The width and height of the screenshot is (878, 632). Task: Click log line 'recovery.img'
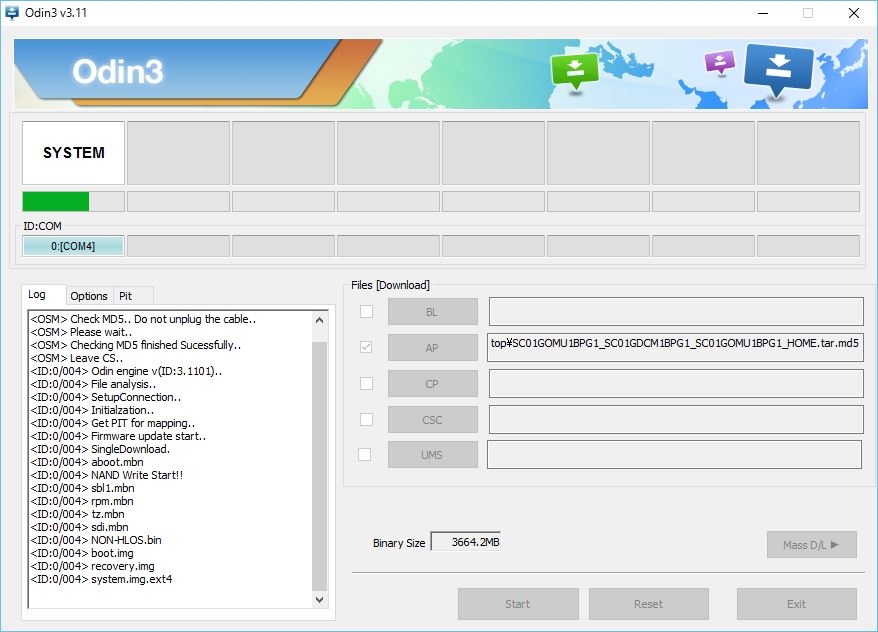(92, 567)
